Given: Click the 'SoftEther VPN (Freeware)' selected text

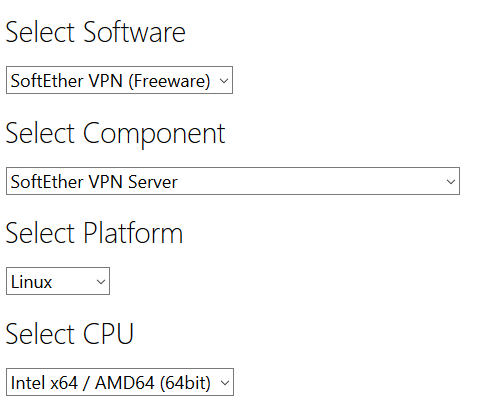Looking at the screenshot, I should tap(110, 81).
